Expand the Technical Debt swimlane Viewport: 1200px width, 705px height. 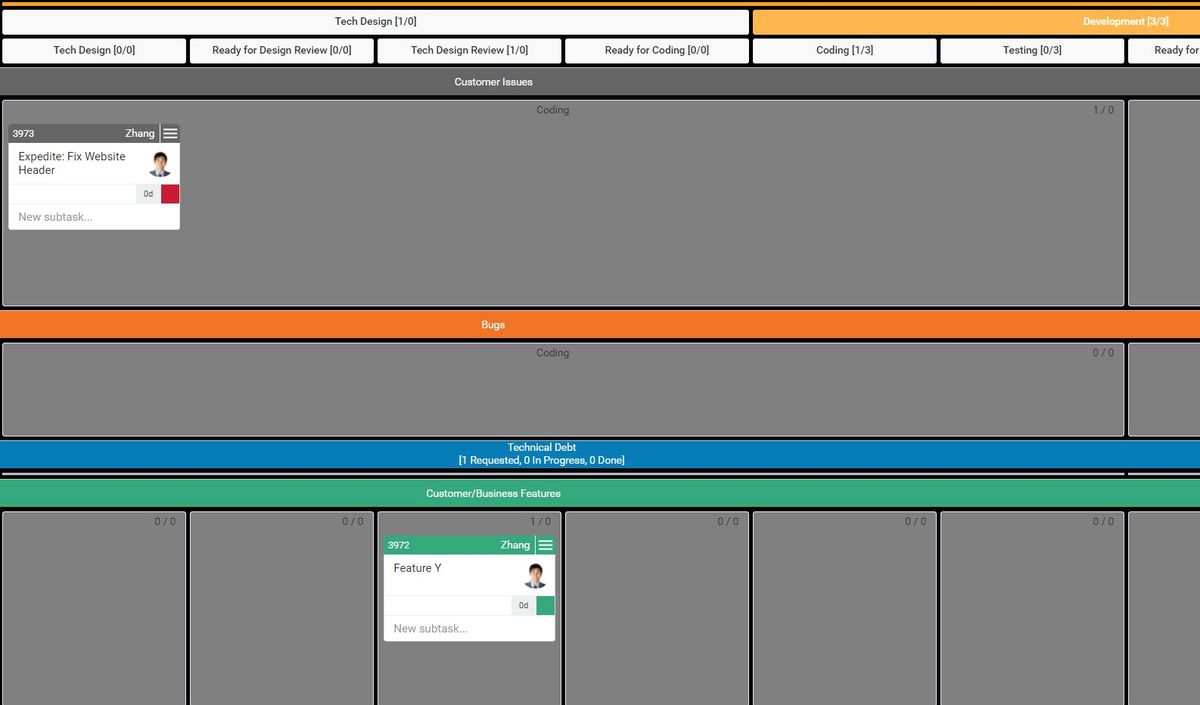(542, 453)
